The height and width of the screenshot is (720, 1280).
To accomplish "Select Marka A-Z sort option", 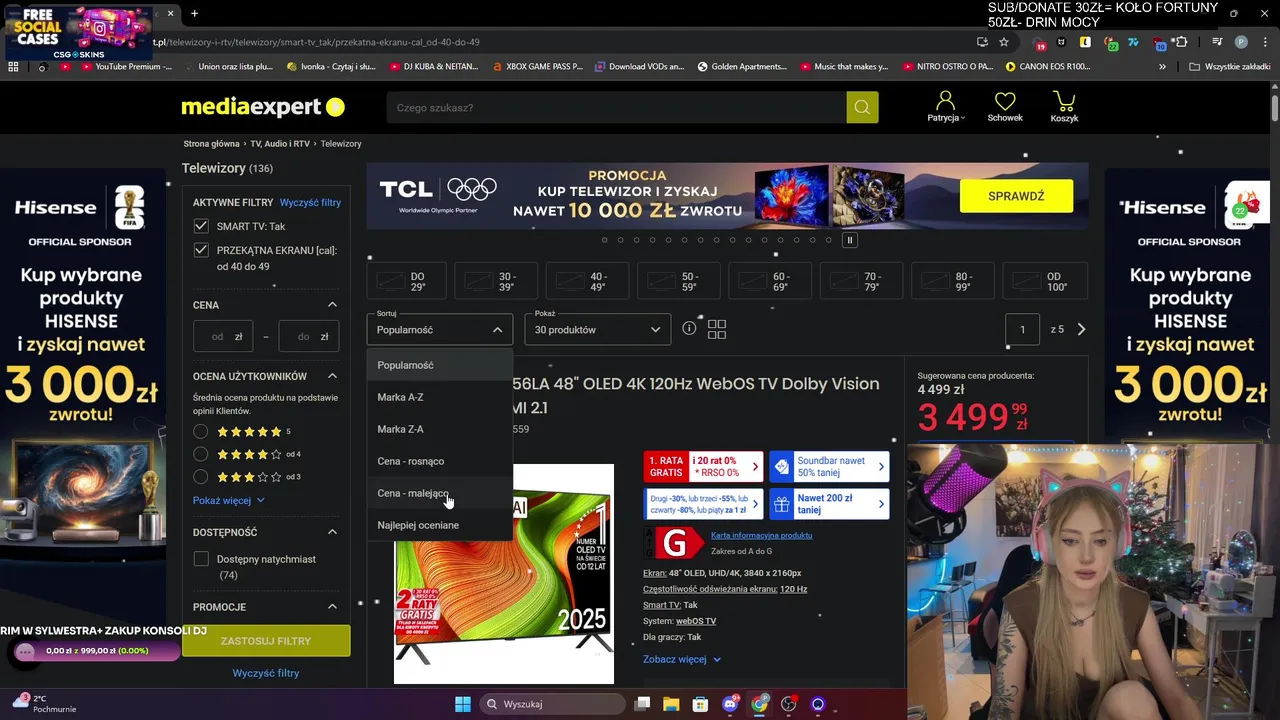I will pos(440,397).
